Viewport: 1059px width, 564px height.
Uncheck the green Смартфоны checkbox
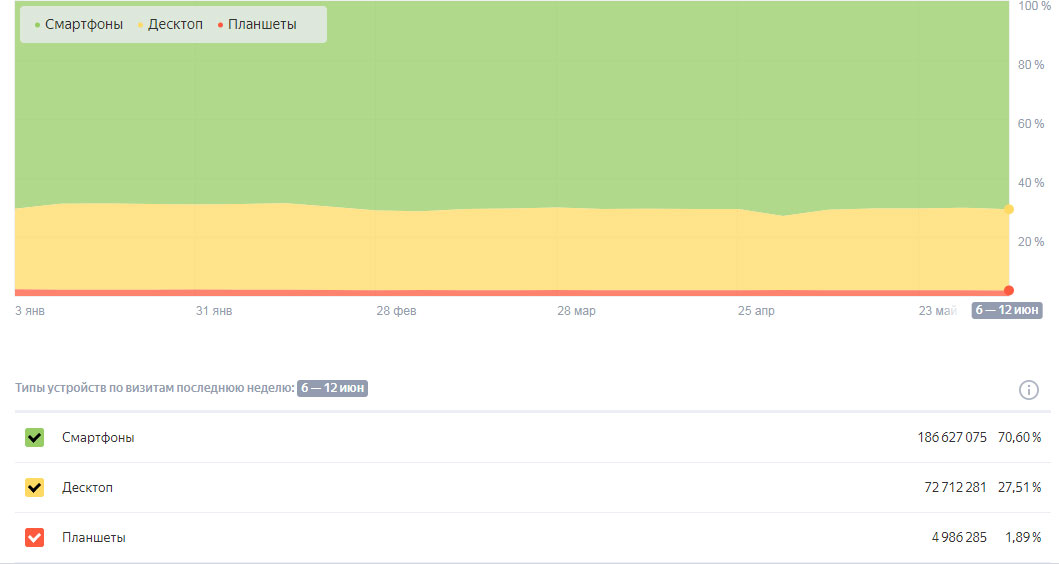tap(35, 437)
